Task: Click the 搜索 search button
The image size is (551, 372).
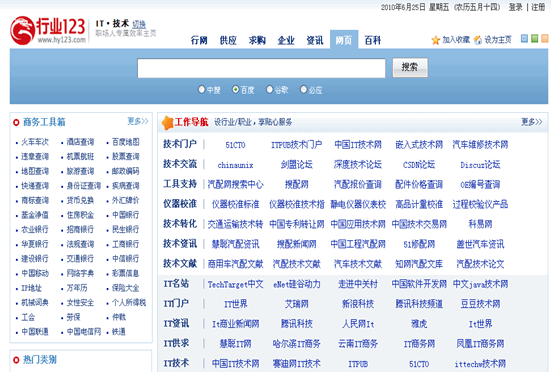Action: click(410, 67)
